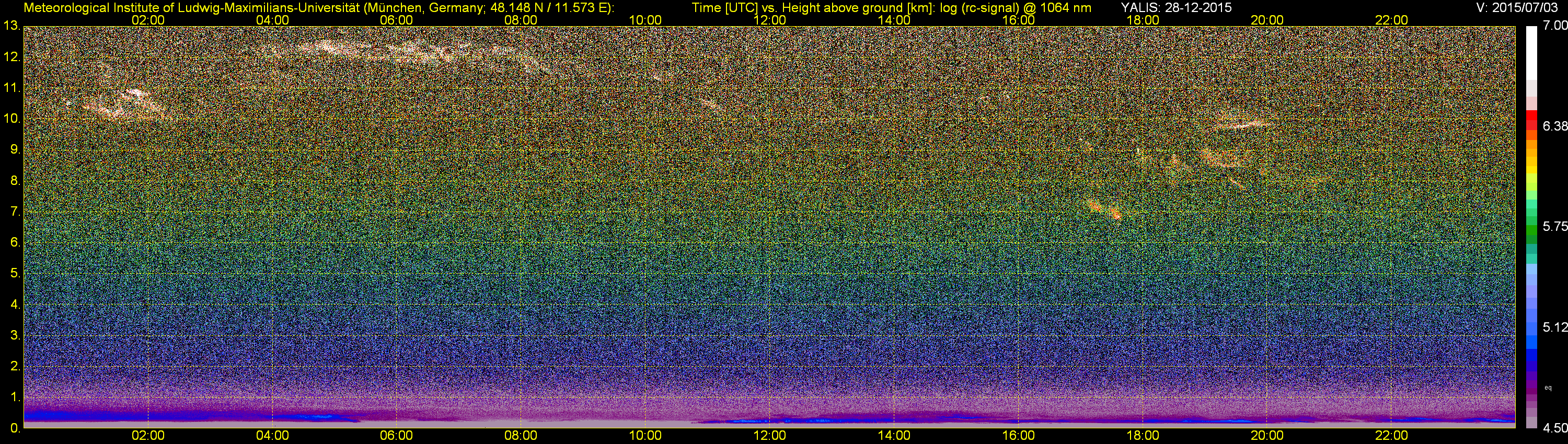Click the 5.75 value on the color scale
1568x444 pixels.
(1555, 226)
